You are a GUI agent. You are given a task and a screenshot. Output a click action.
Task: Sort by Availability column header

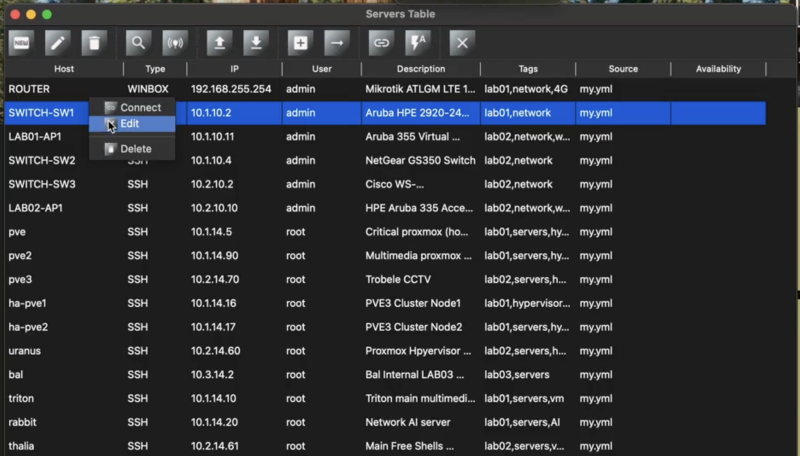[718, 69]
